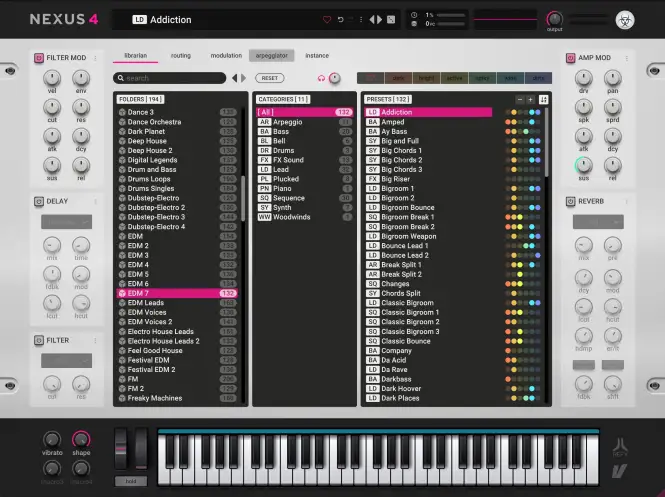This screenshot has height=497, width=665.
Task: Toggle lower right eye visibility button
Action: pyautogui.click(x=655, y=385)
